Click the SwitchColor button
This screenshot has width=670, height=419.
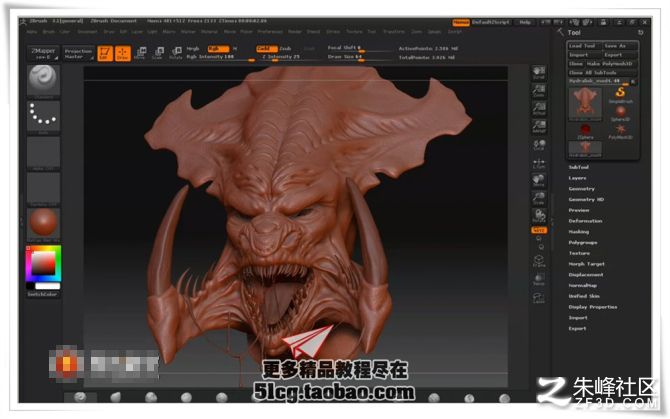coord(43,294)
